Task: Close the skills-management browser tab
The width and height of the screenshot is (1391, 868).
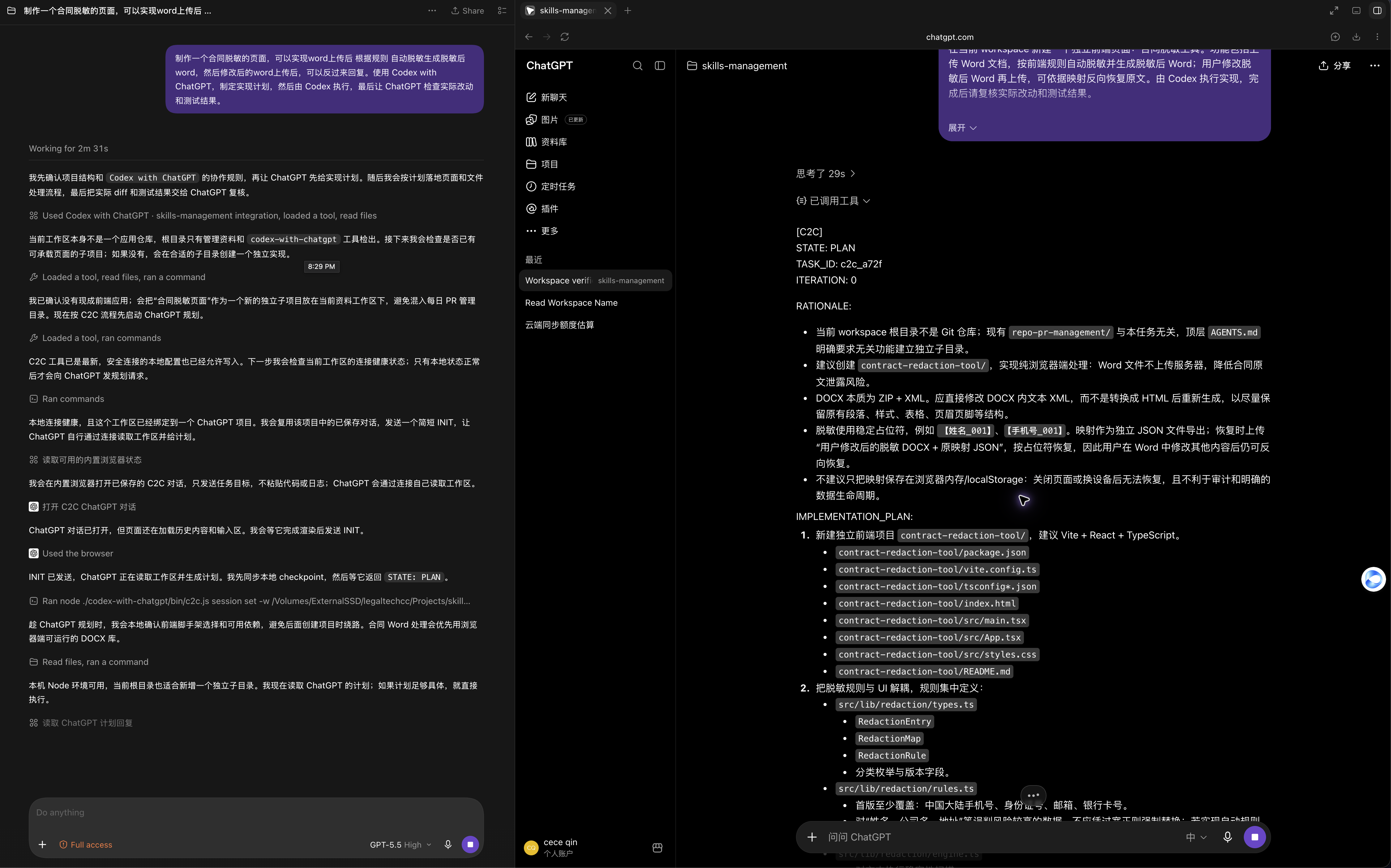Action: pos(608,10)
